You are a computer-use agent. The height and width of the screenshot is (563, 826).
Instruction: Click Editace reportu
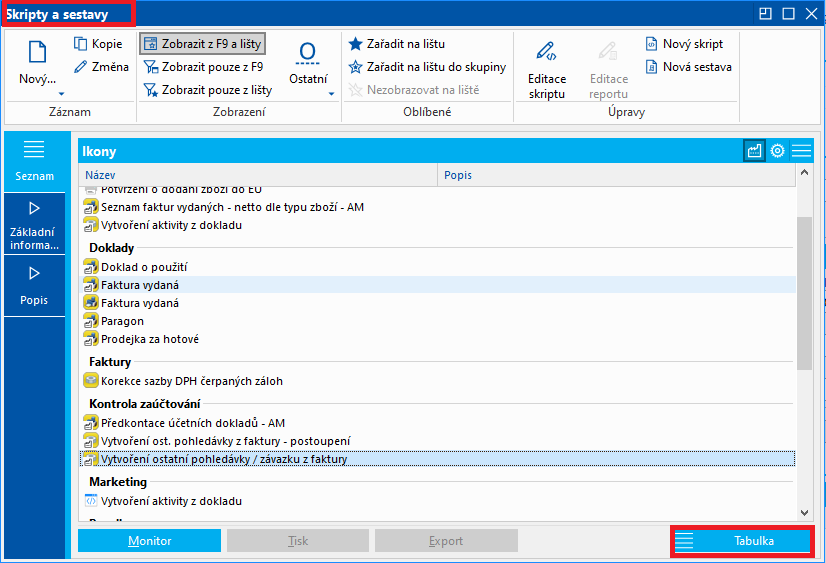[608, 70]
